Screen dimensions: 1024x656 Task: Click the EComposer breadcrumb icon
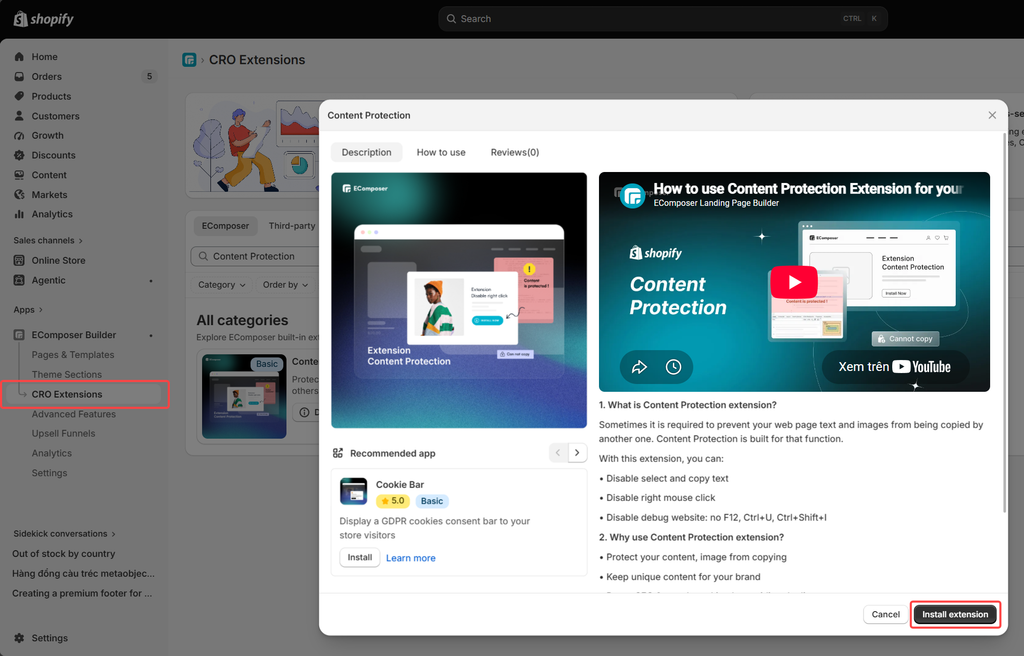[x=189, y=60]
